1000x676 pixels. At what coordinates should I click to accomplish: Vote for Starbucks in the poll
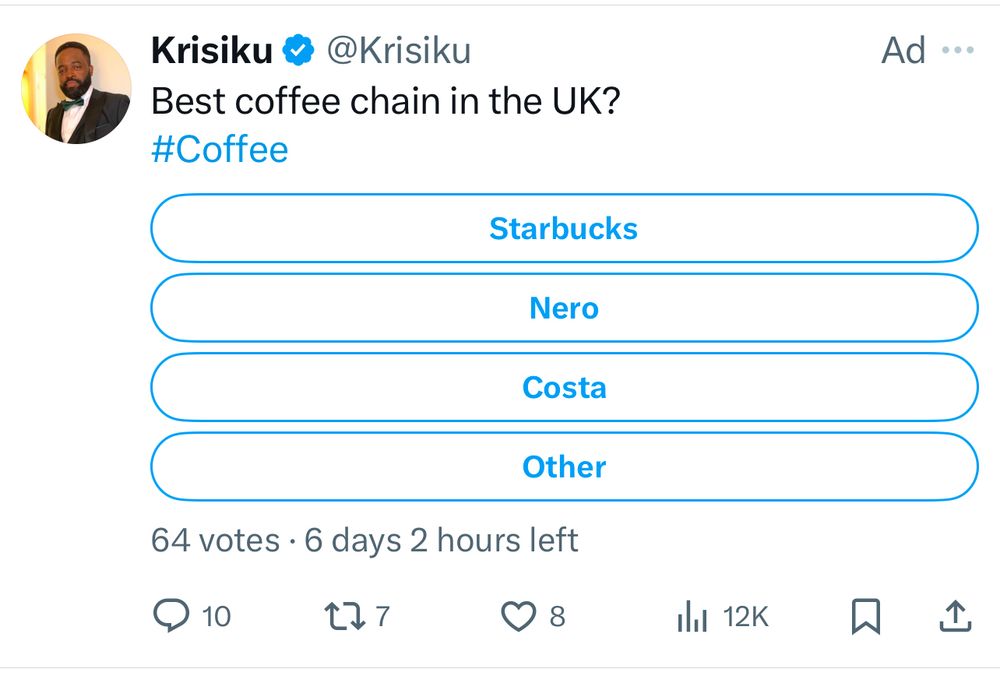click(x=564, y=228)
